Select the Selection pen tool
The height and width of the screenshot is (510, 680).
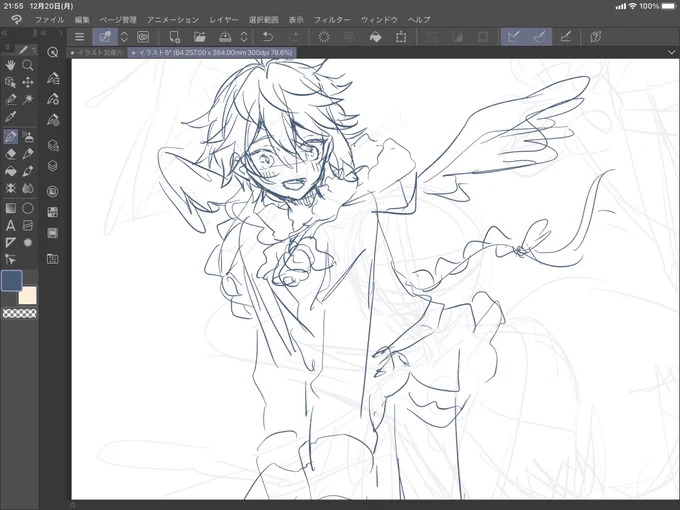(10, 99)
